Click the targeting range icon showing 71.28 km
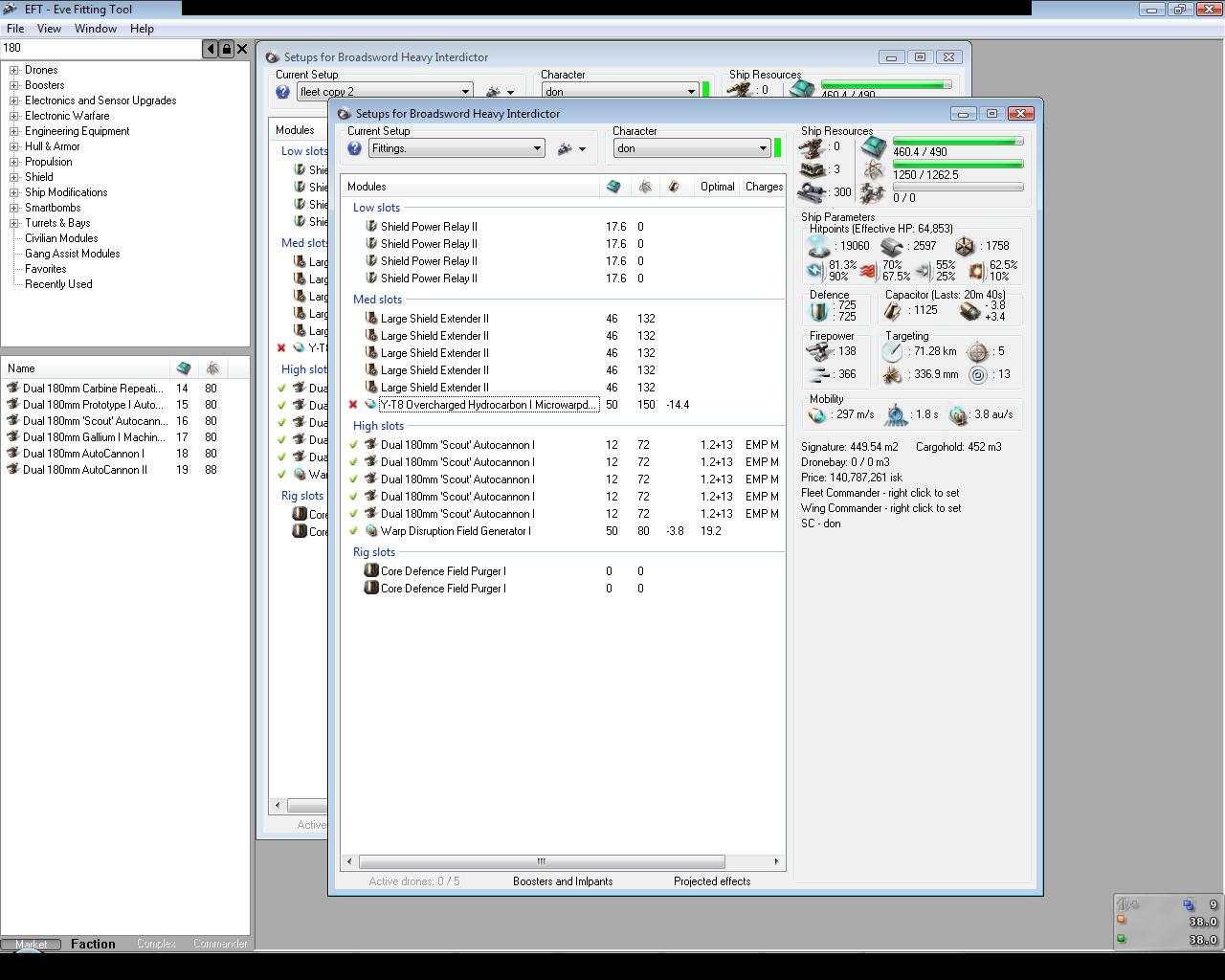 tap(893, 351)
